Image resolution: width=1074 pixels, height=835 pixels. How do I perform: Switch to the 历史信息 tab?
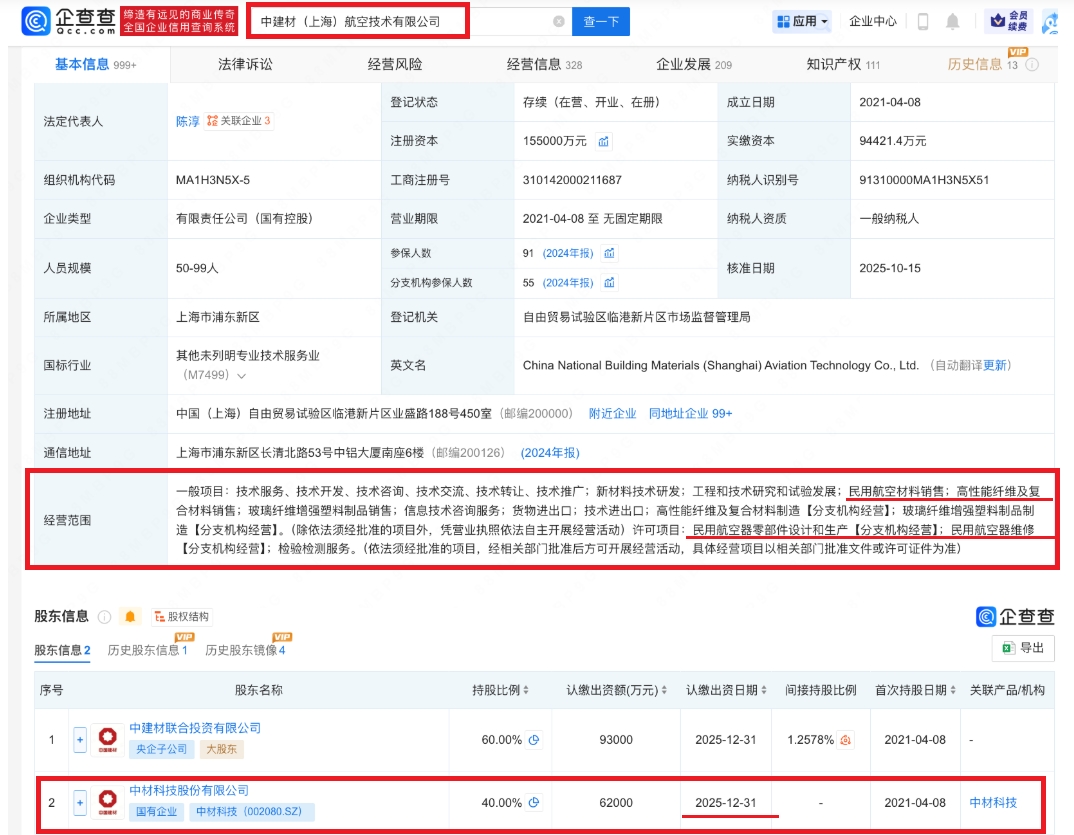982,64
